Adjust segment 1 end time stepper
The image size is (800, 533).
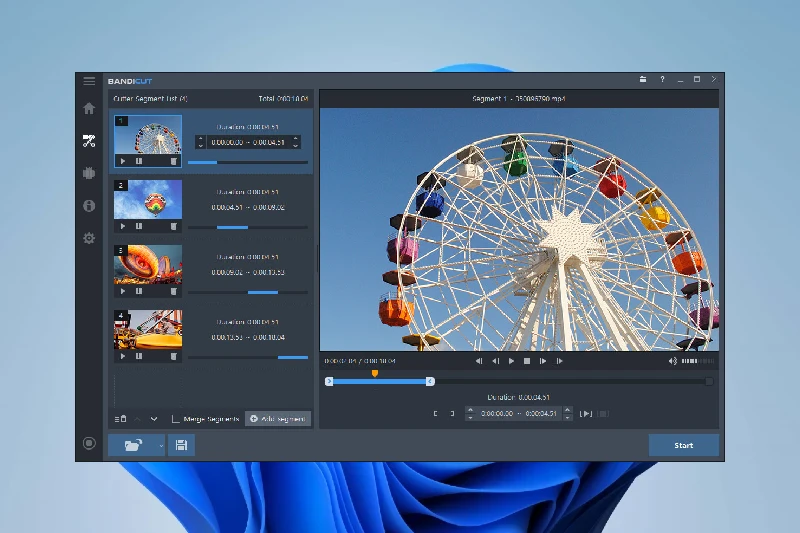point(295,142)
